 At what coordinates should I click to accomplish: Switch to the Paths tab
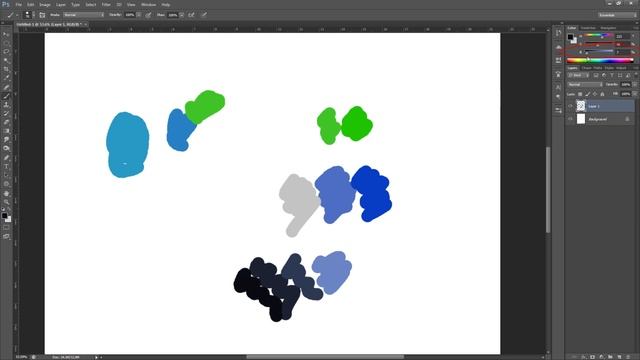(x=598, y=68)
